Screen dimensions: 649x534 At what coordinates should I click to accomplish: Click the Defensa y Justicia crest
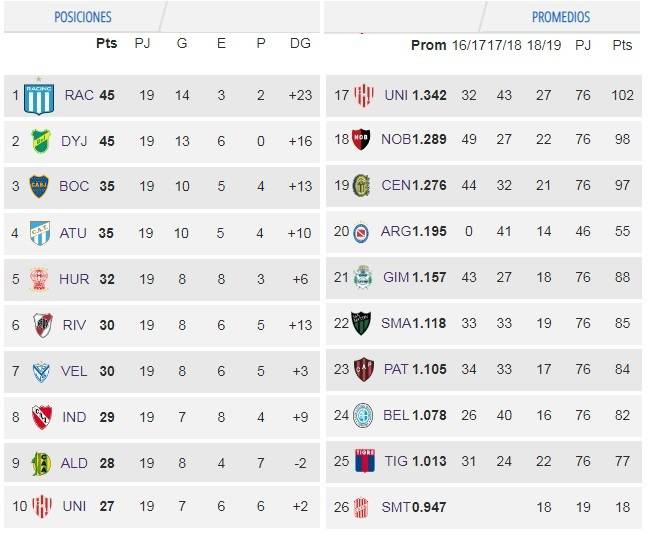click(x=41, y=141)
